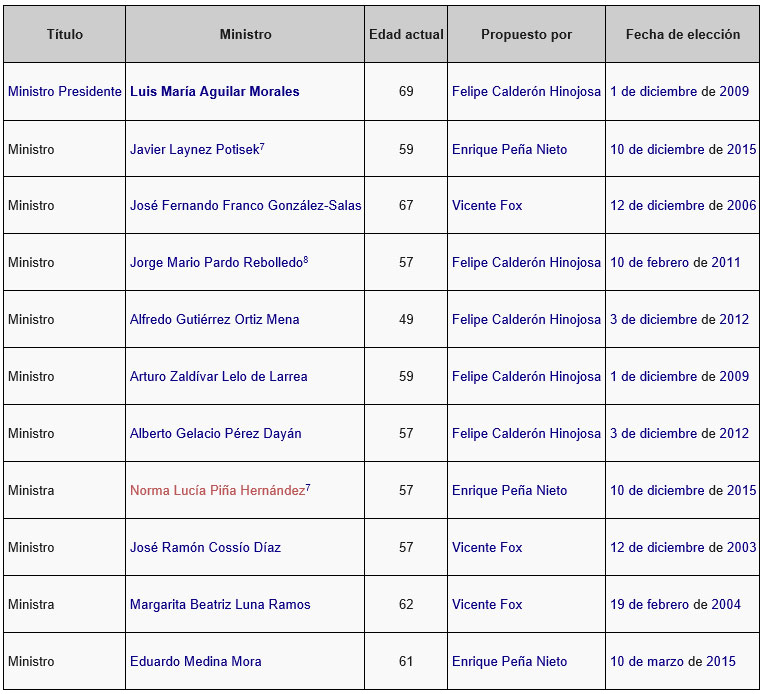The width and height of the screenshot is (763, 694).
Task: Click footnote 8 beside Pardo Rebolledo
Action: click(305, 260)
